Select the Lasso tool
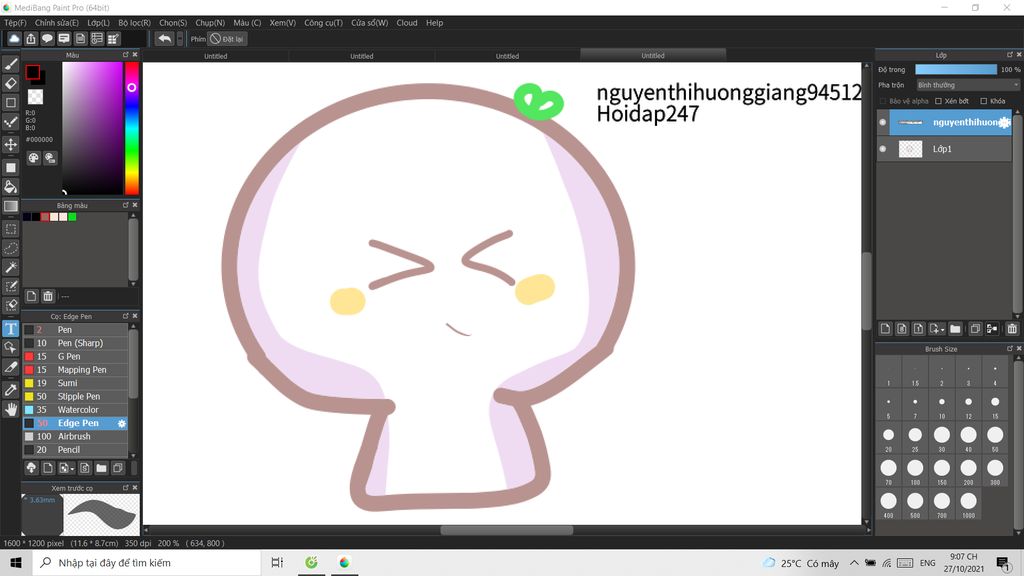1024x576 pixels. pyautogui.click(x=10, y=248)
